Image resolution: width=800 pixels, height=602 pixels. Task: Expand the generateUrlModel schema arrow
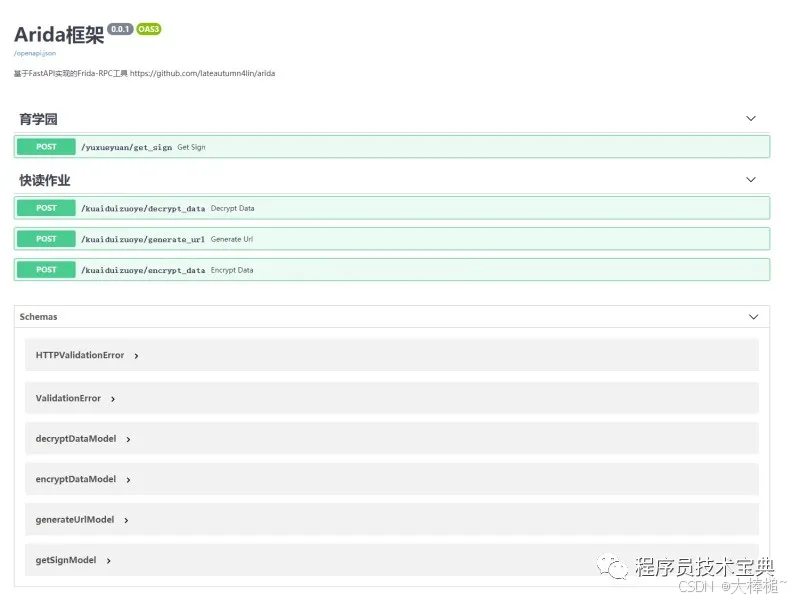[126, 520]
